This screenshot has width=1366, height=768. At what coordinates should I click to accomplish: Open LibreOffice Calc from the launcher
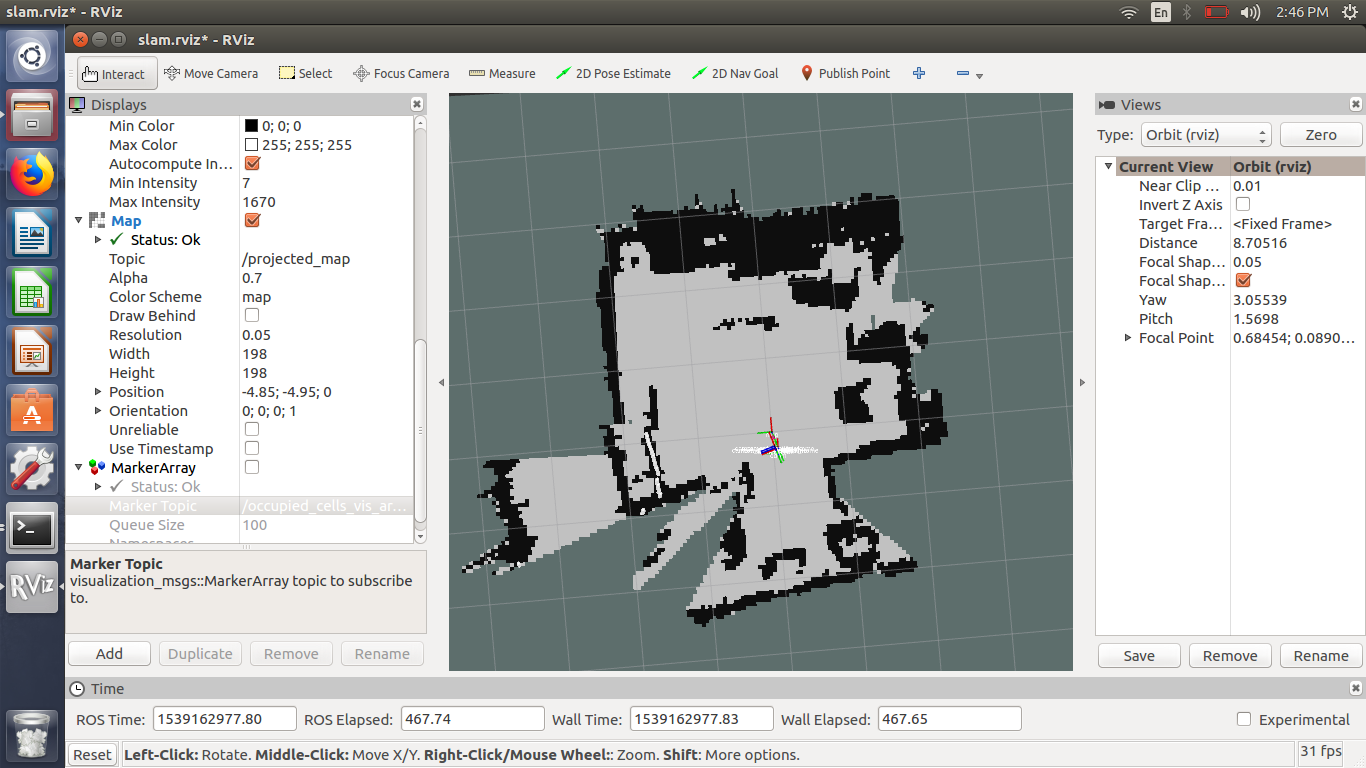[33, 292]
